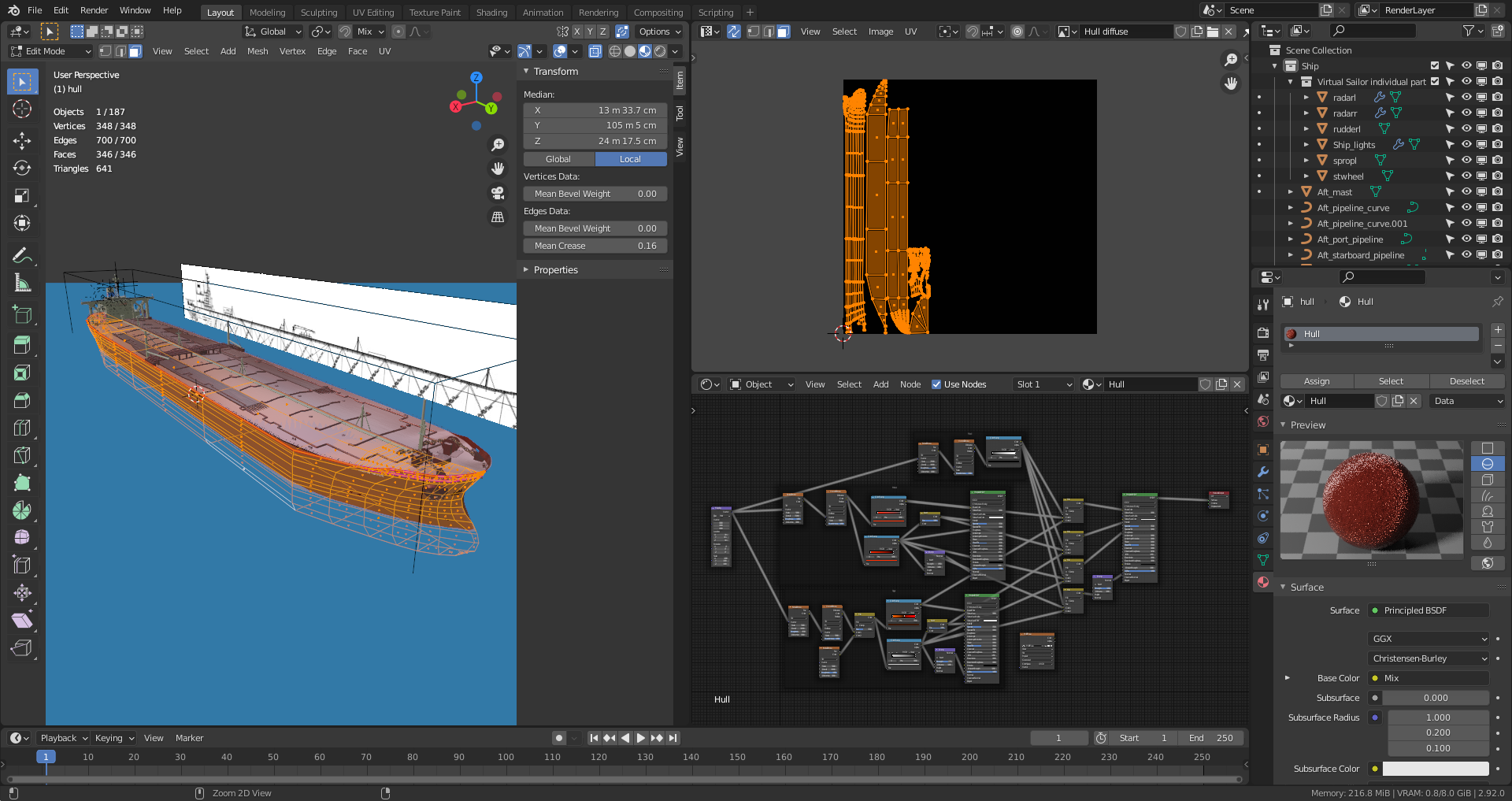
Task: Toggle Use Nodes checkbox
Action: tap(936, 384)
